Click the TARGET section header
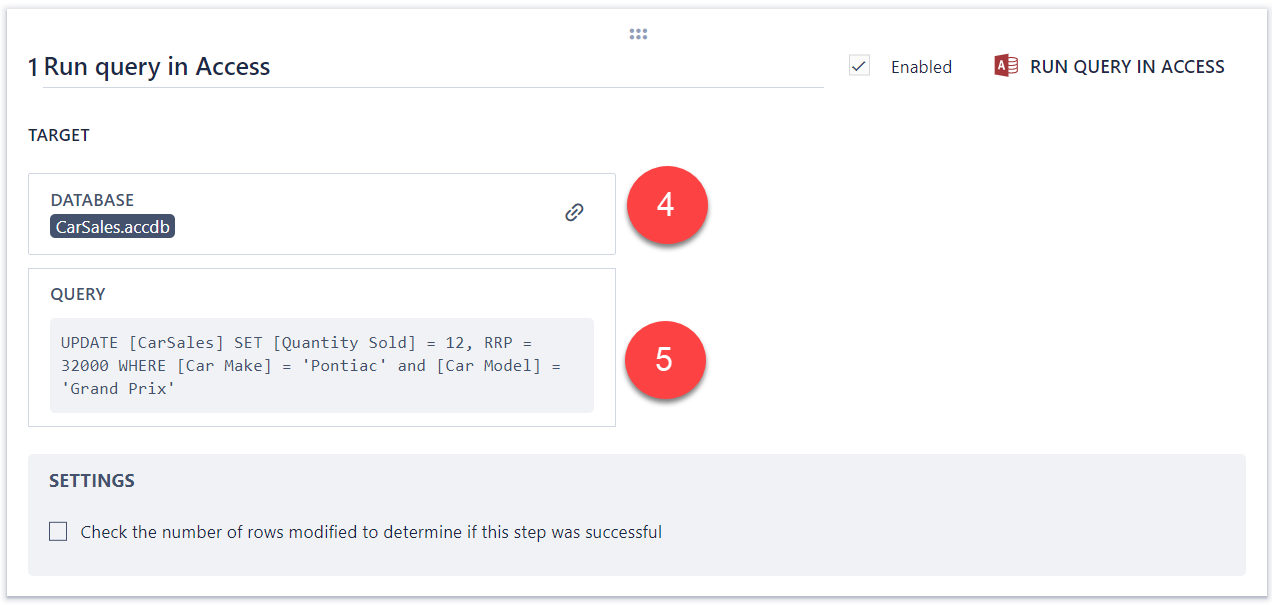Screen dimensions: 1272x605 pos(59,135)
